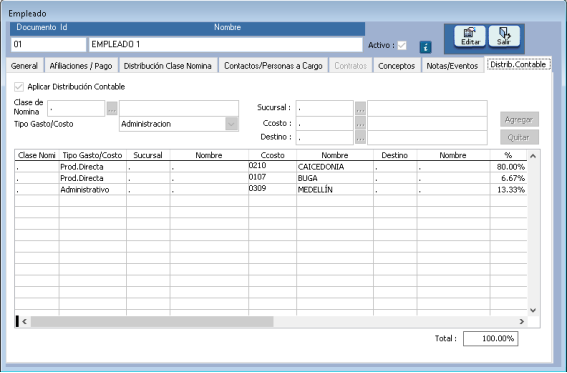Image resolution: width=567 pixels, height=373 pixels.
Task: Click the 0107 cost center cell
Action: tap(273, 178)
